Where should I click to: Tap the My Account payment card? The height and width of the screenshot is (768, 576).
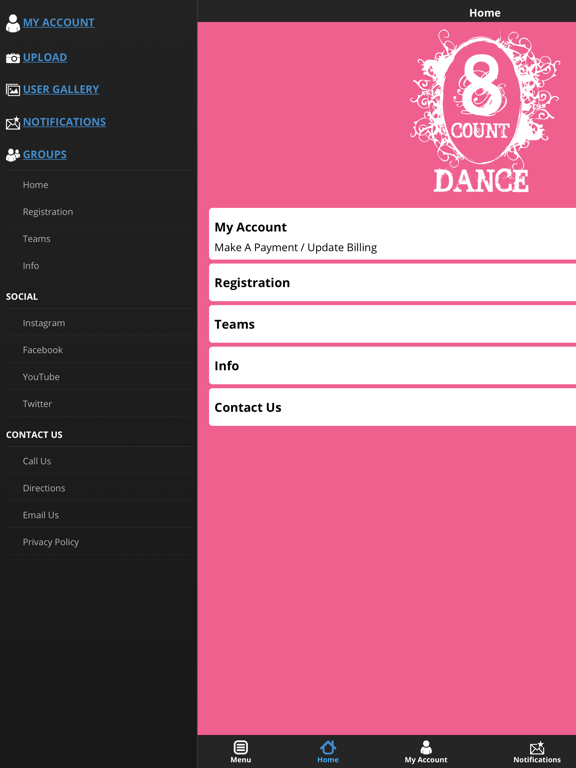(x=392, y=234)
